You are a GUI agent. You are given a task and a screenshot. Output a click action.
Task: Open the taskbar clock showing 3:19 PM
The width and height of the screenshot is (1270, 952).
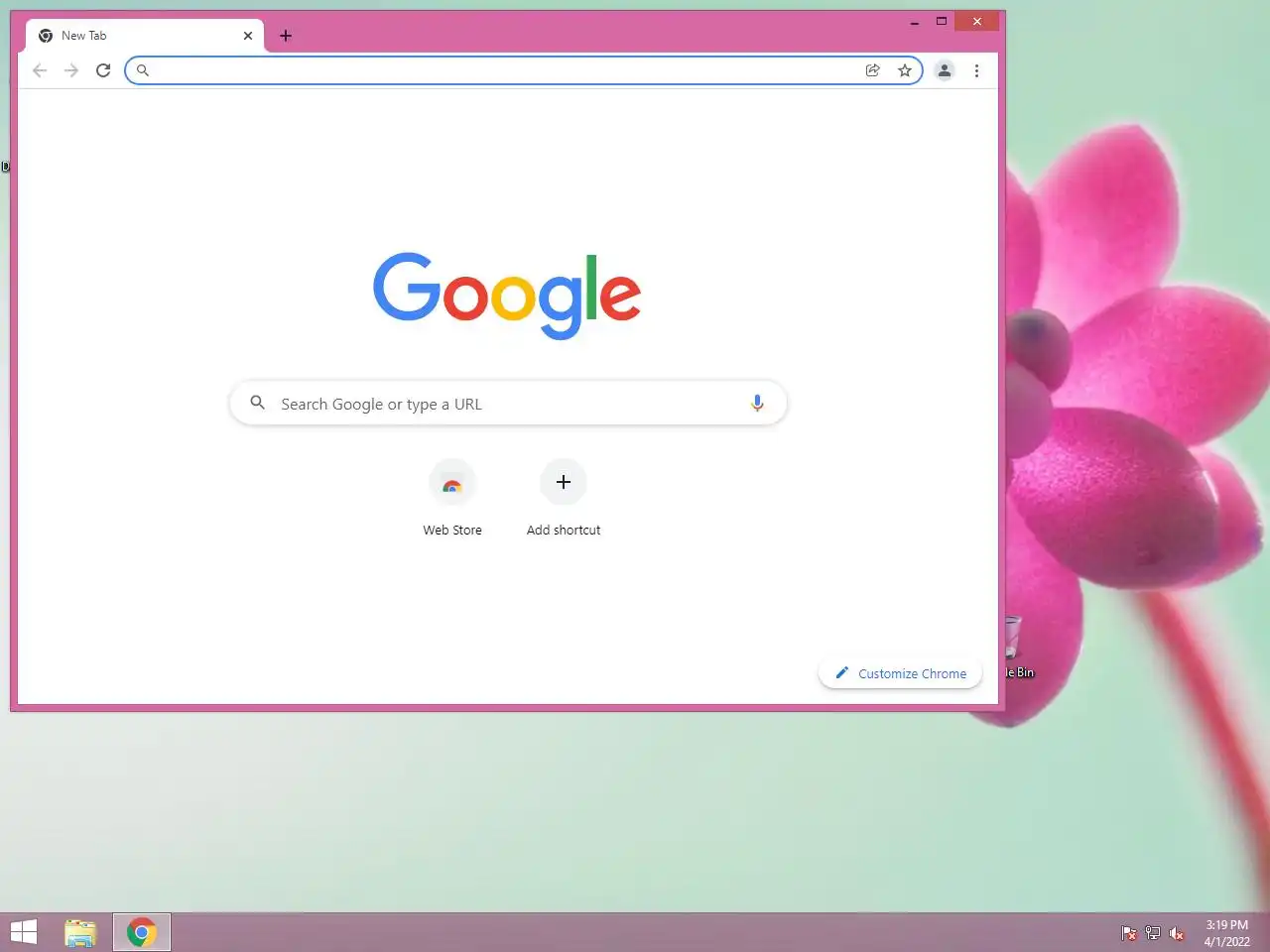[x=1227, y=933]
